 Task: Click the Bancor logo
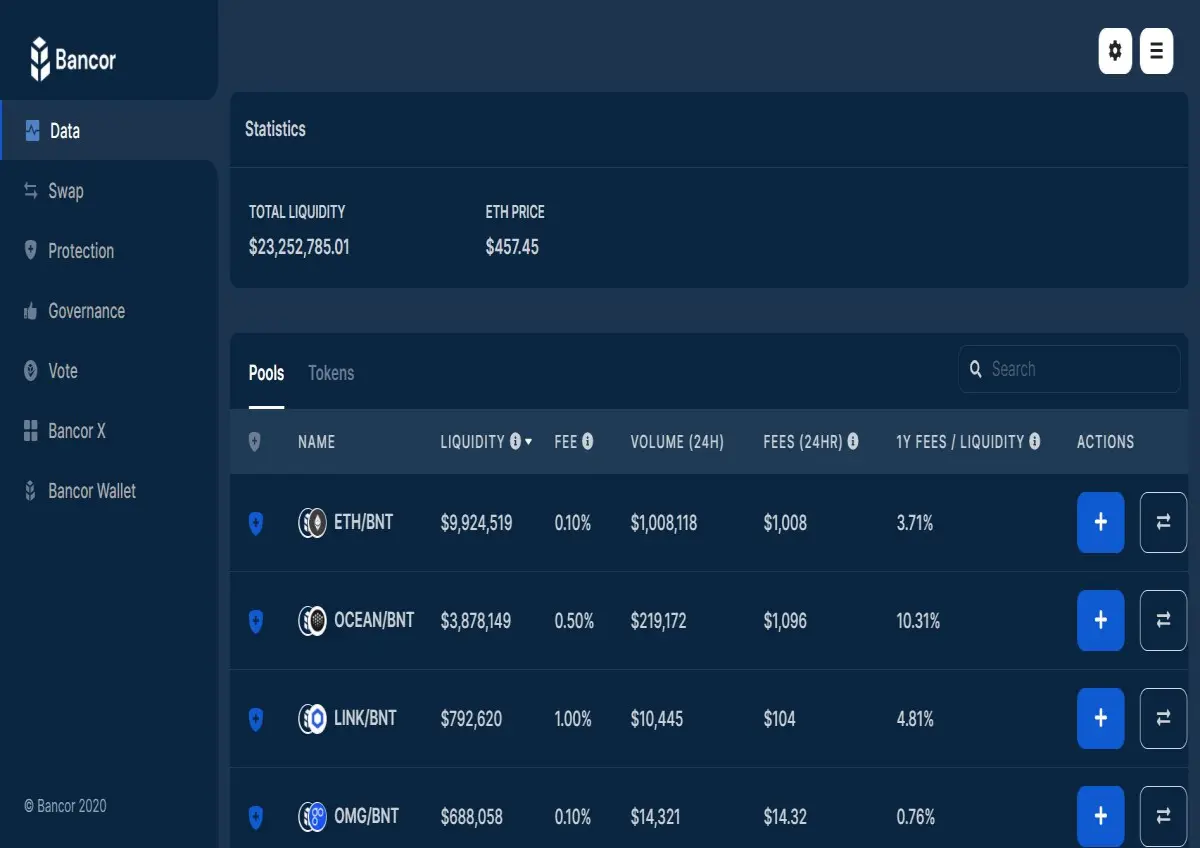click(x=72, y=59)
